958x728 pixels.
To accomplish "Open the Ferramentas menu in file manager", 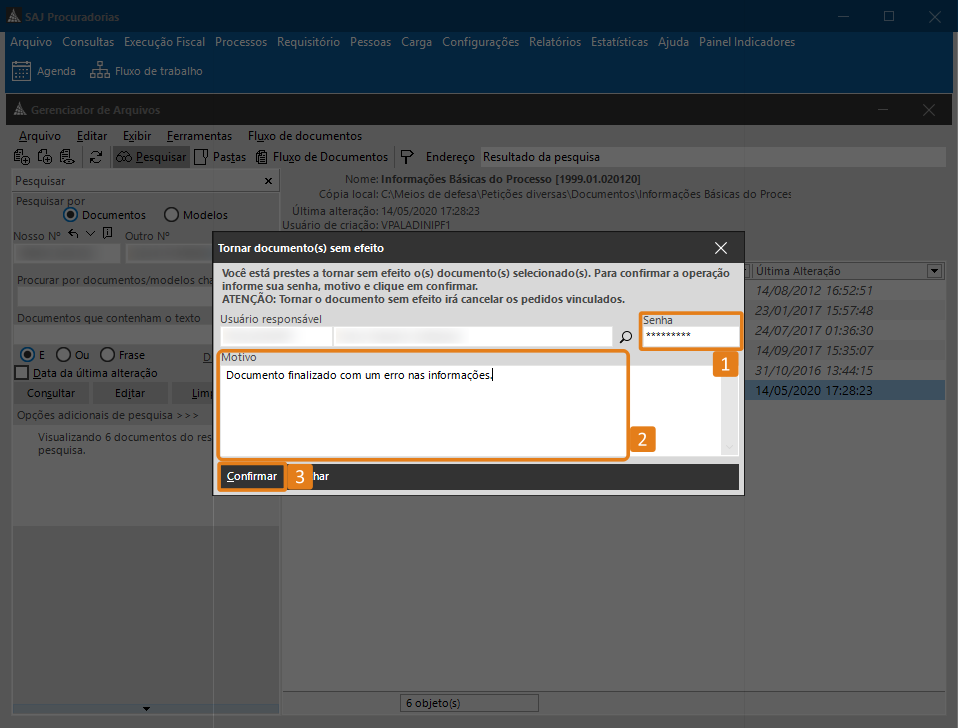I will point(199,136).
